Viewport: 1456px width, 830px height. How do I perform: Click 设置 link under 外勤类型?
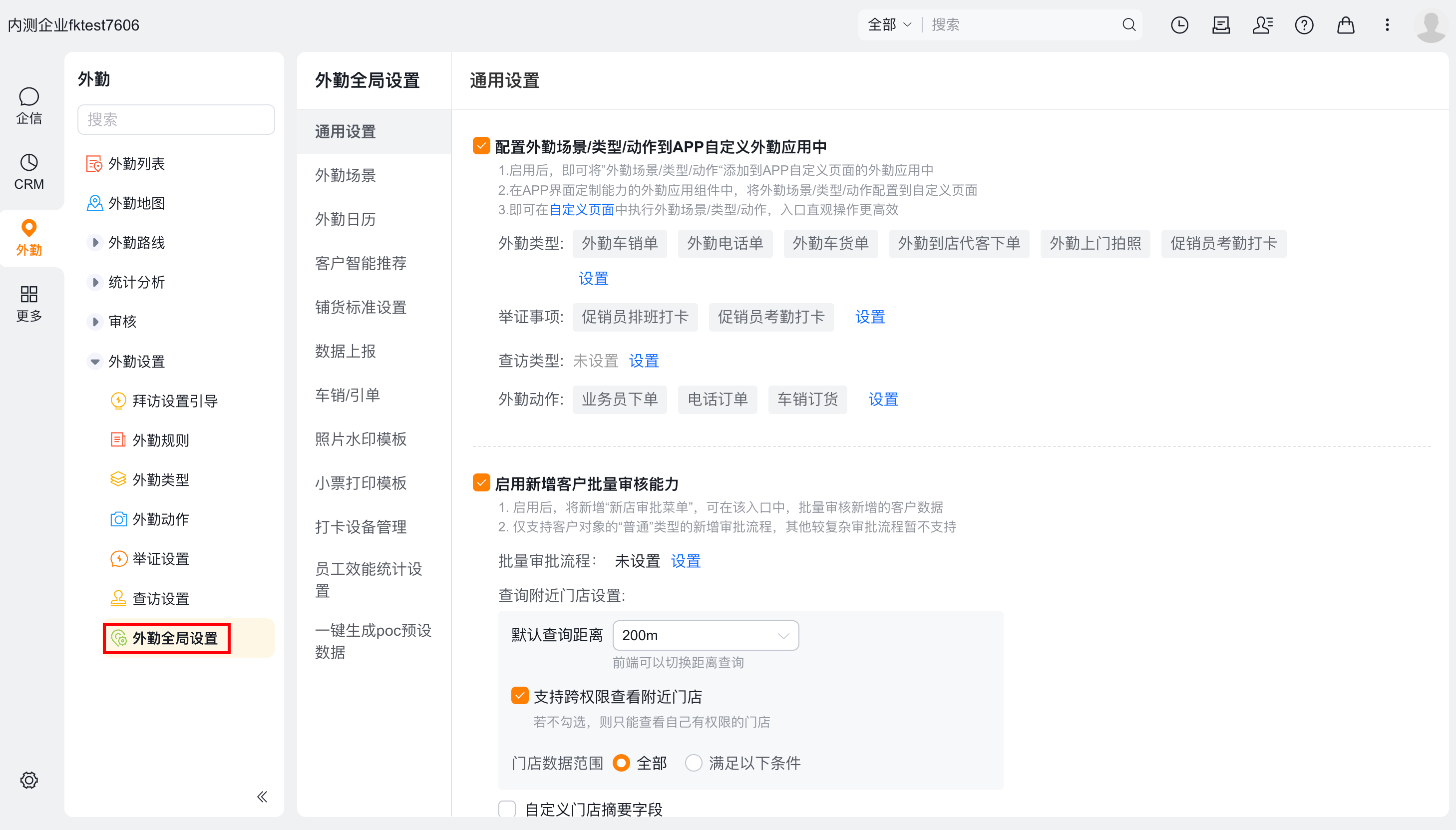(593, 278)
